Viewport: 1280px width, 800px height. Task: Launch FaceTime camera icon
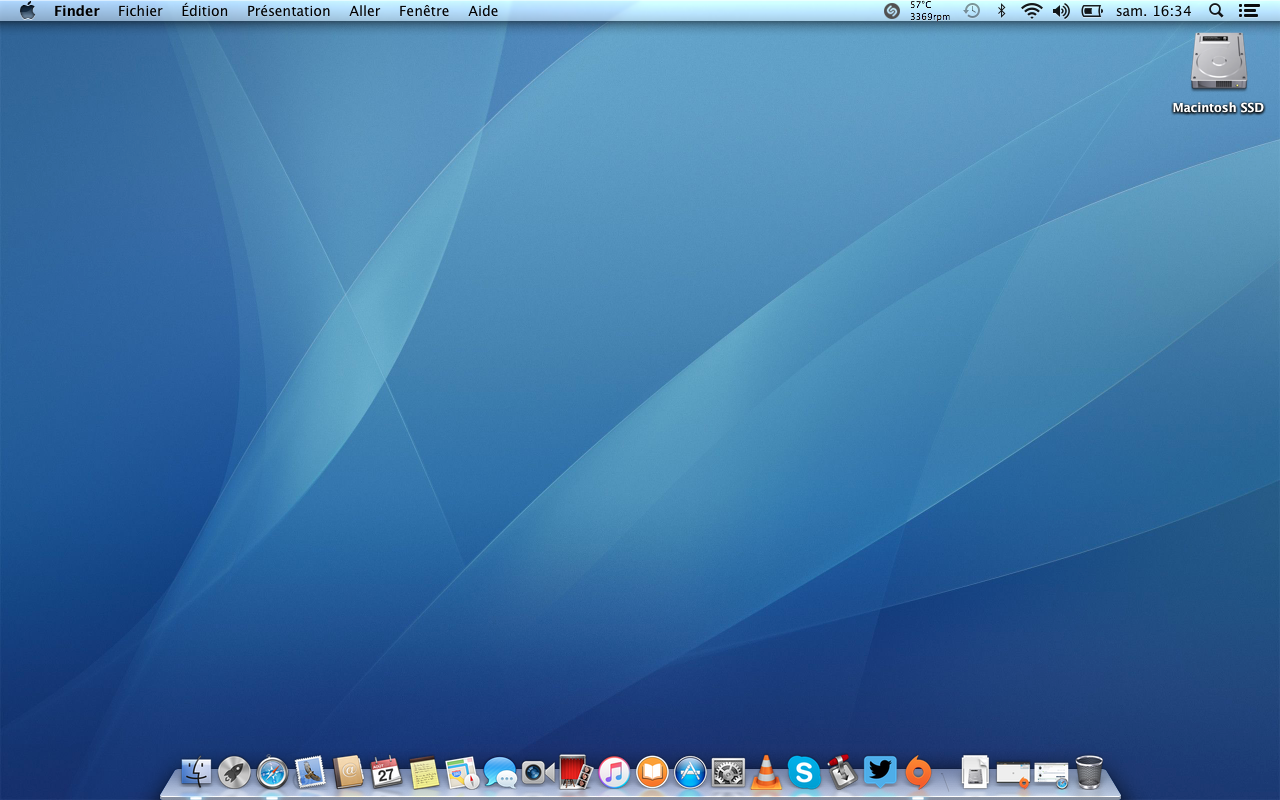click(538, 772)
